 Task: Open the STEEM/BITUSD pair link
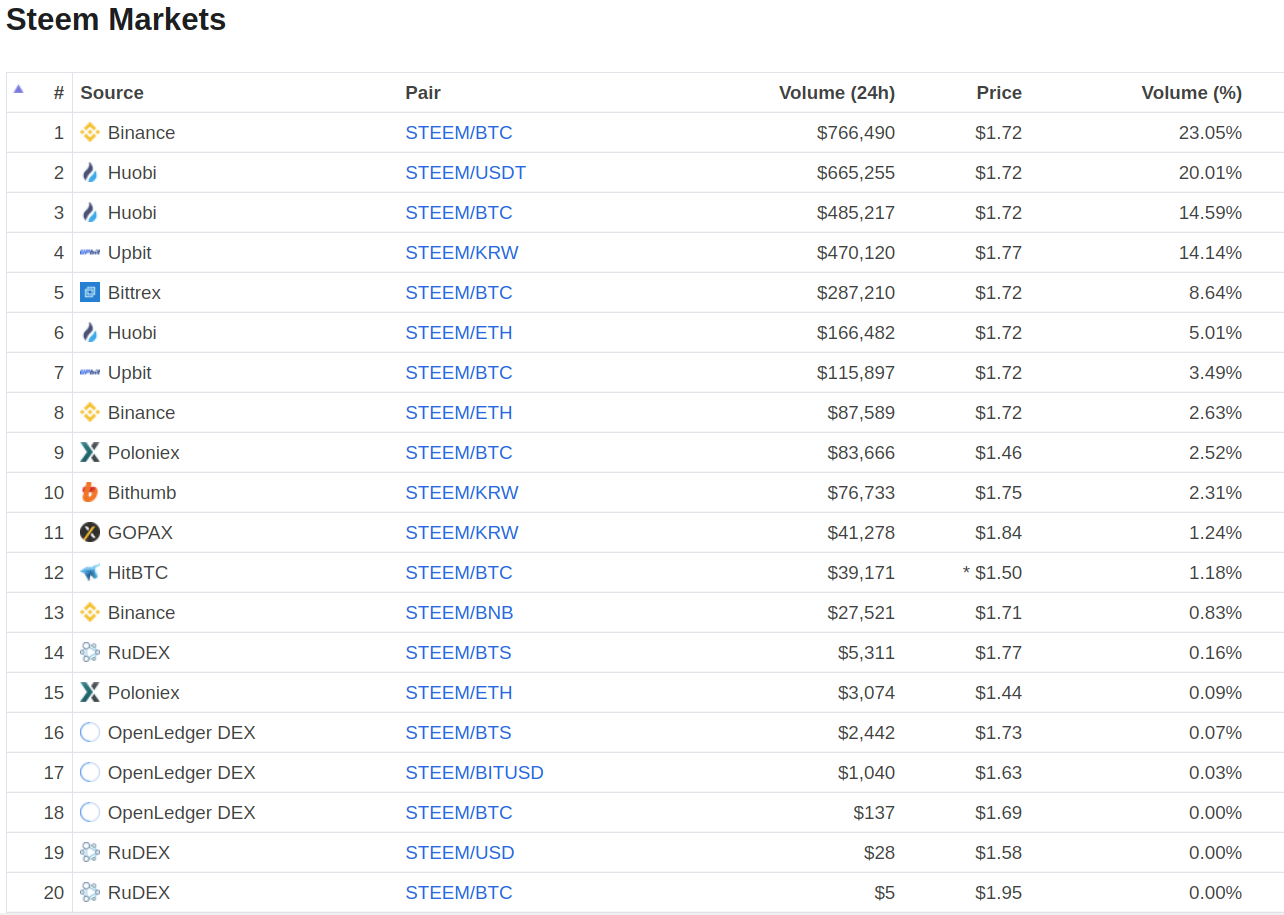tap(475, 773)
